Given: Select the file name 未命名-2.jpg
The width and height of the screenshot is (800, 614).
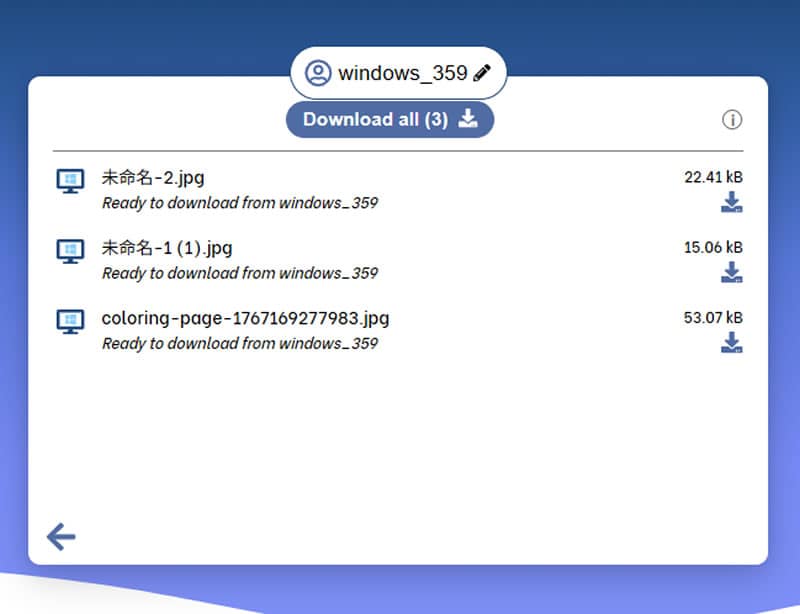Looking at the screenshot, I should (x=153, y=178).
